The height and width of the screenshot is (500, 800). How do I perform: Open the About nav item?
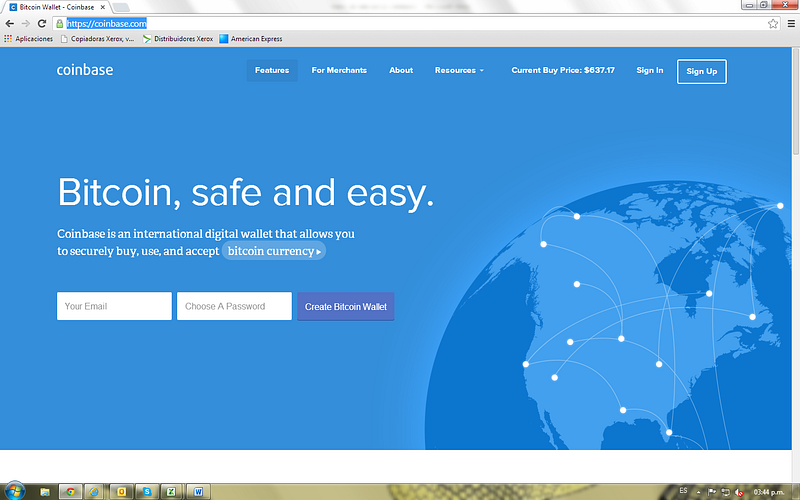pos(401,70)
